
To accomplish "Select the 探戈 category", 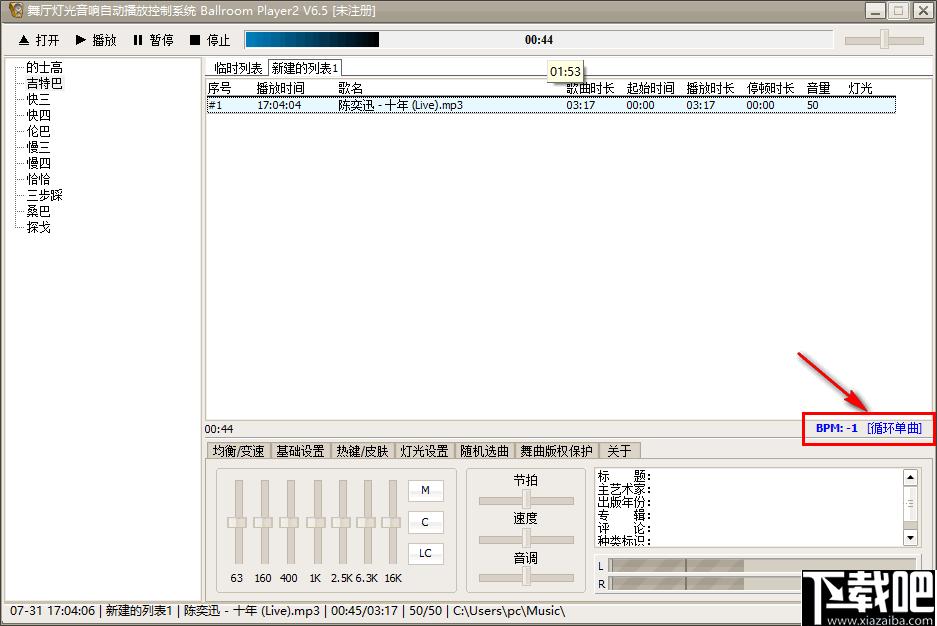I will tap(38, 227).
